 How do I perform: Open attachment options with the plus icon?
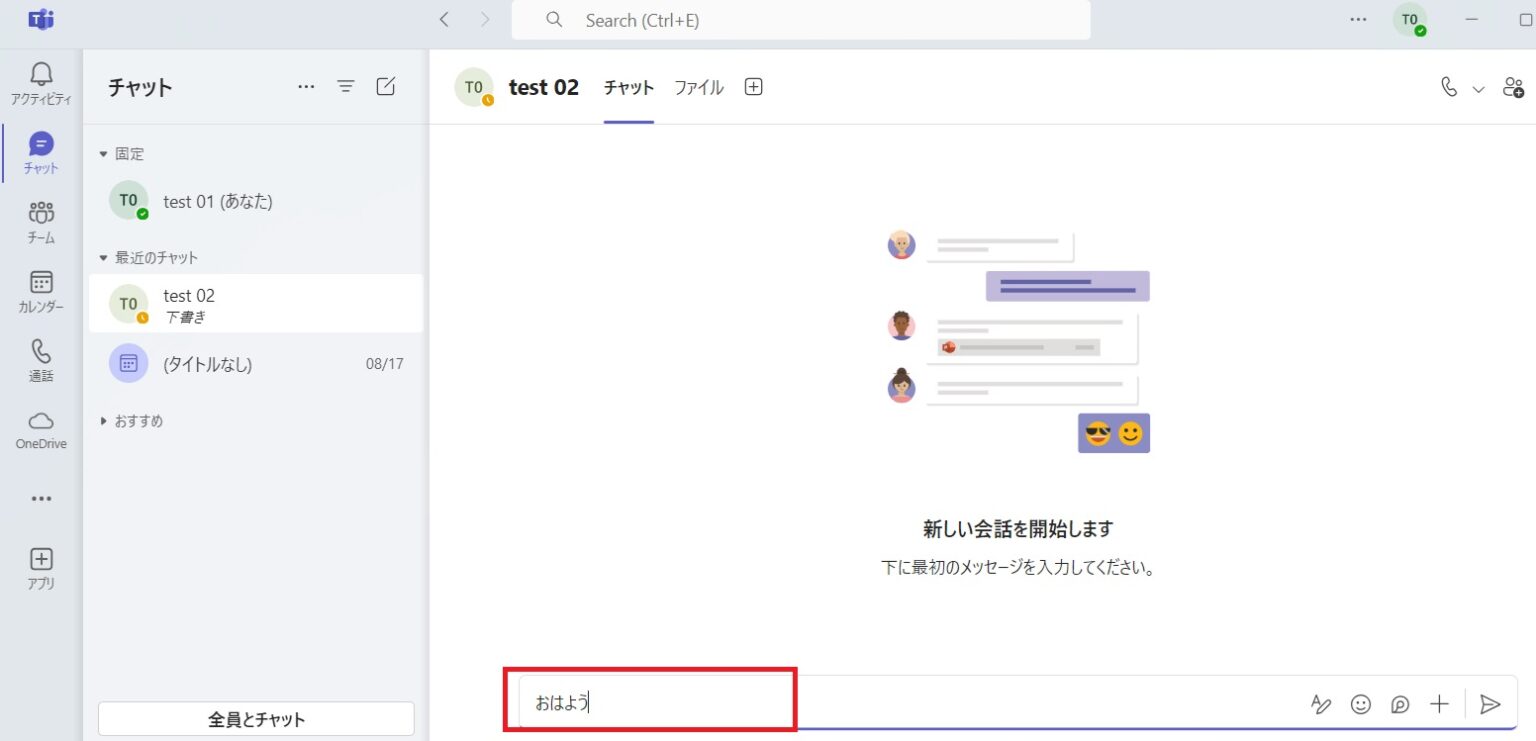point(1439,704)
